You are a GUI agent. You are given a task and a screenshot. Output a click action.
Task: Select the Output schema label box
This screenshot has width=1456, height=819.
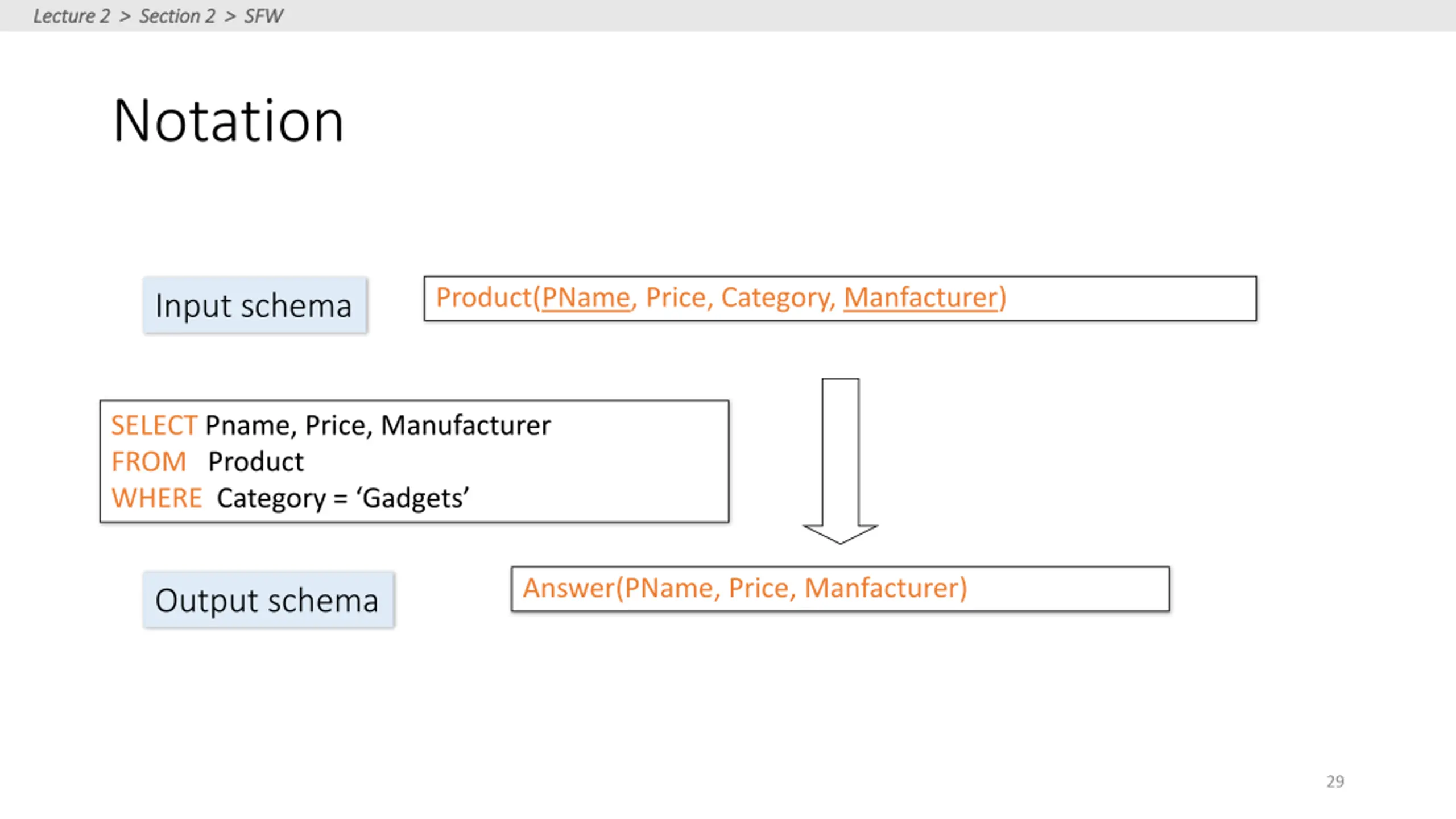[268, 600]
